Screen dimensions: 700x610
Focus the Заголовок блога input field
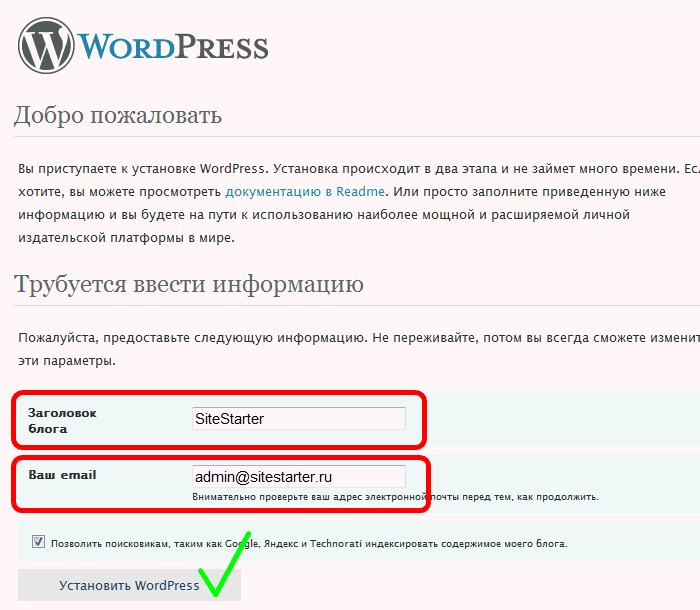[x=299, y=418]
